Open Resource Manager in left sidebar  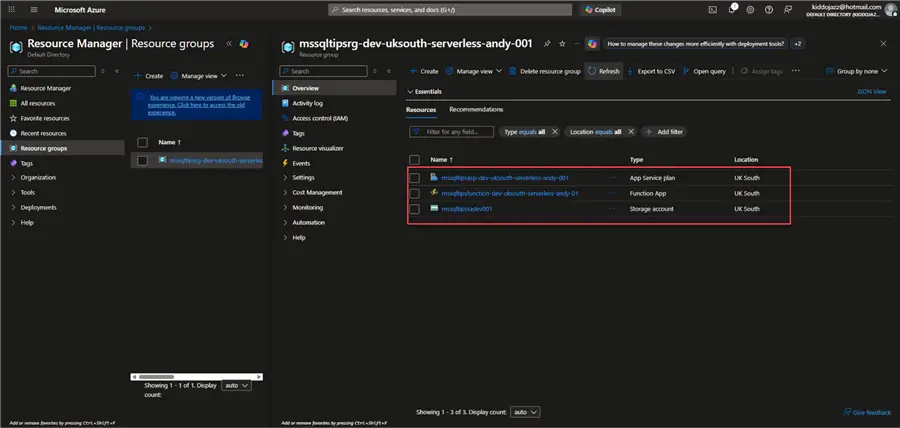tap(46, 88)
